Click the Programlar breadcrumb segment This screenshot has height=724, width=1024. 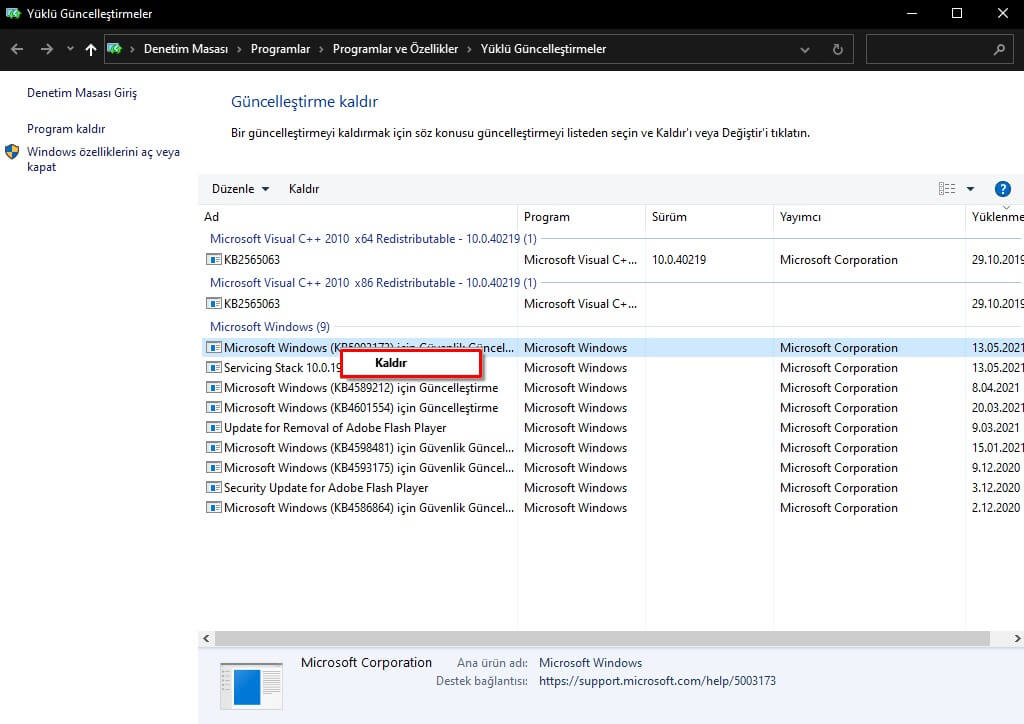click(280, 49)
